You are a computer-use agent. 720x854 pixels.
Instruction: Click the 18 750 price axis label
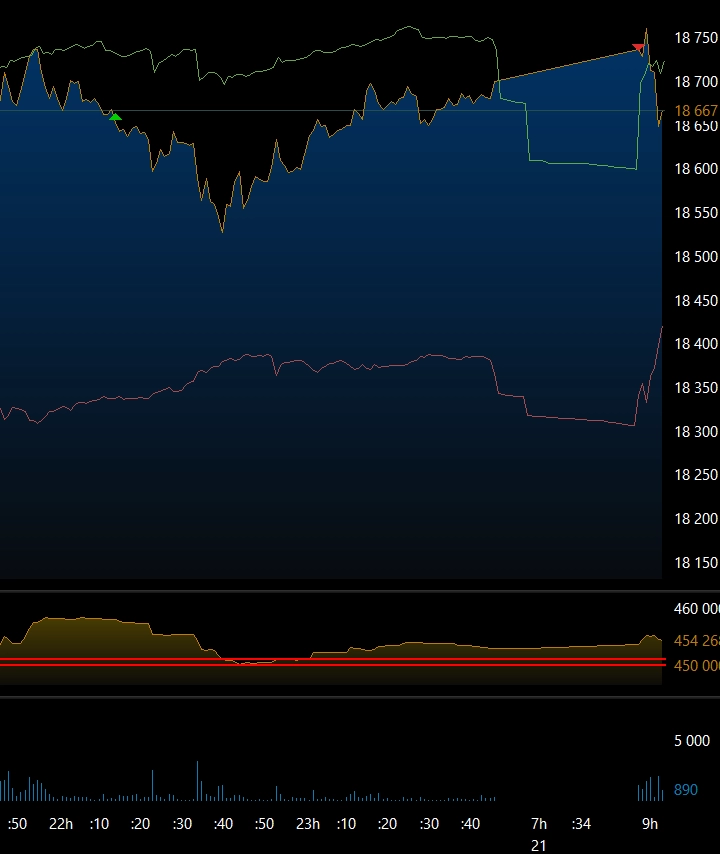pyautogui.click(x=696, y=38)
